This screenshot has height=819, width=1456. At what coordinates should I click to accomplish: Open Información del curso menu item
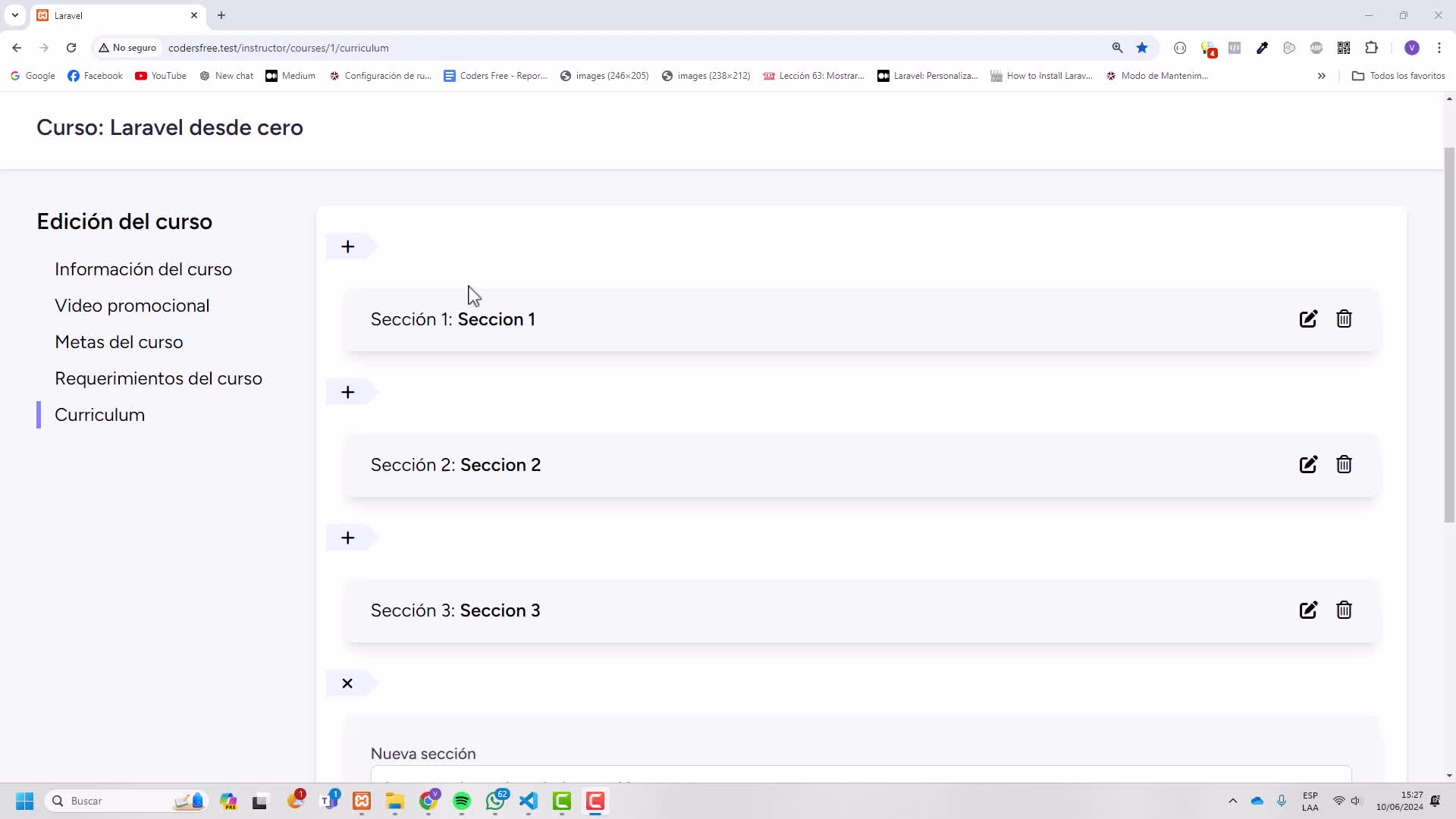[x=143, y=269]
